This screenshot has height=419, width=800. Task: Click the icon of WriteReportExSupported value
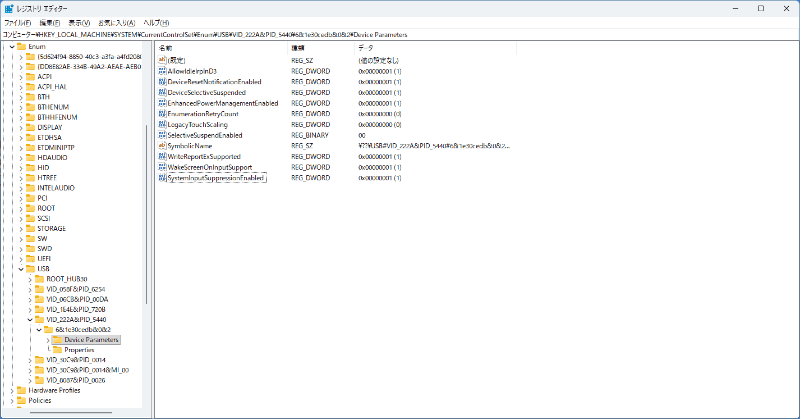point(162,157)
